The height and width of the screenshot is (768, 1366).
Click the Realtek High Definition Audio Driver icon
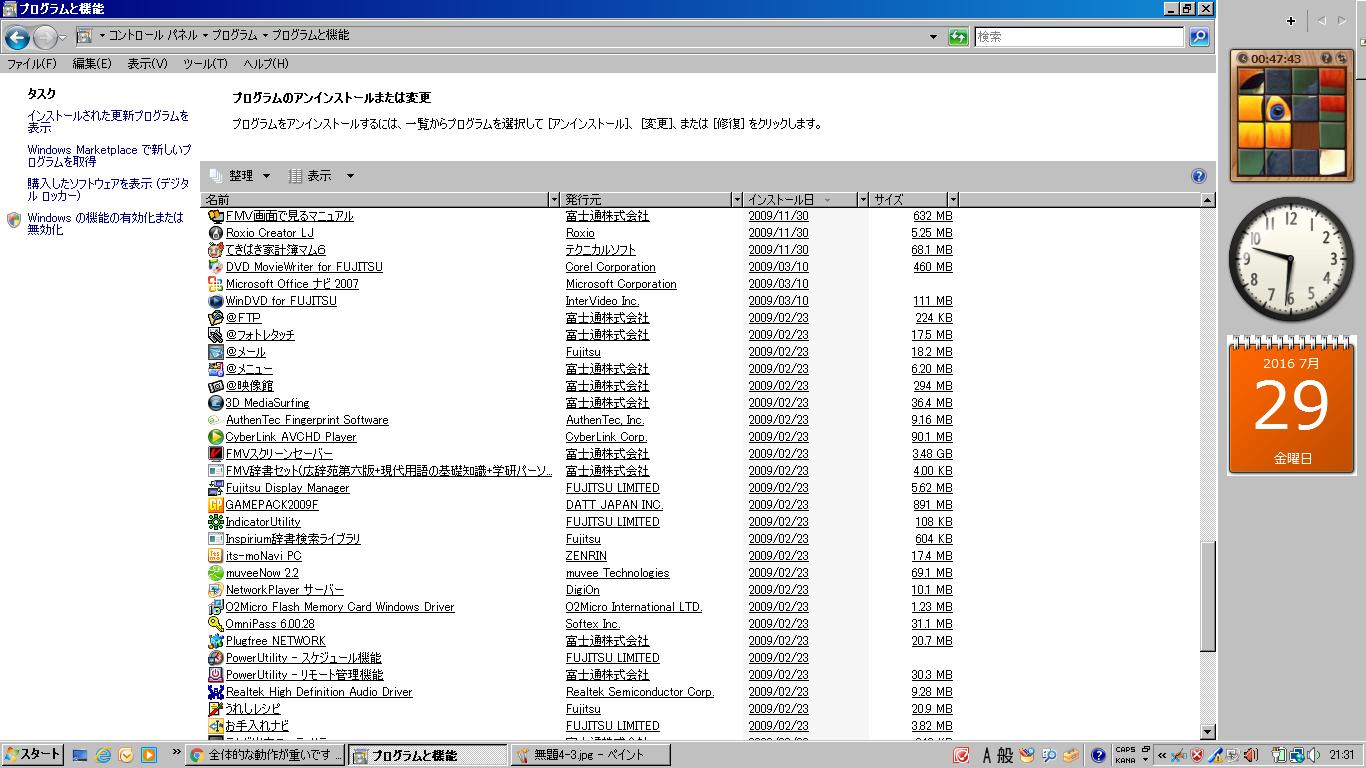pos(215,692)
